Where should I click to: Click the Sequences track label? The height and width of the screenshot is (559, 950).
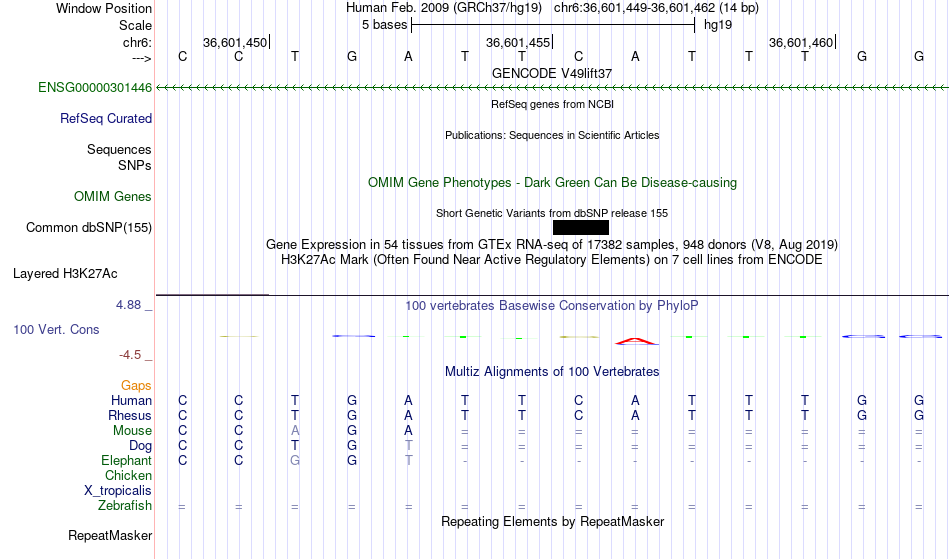[x=119, y=150]
